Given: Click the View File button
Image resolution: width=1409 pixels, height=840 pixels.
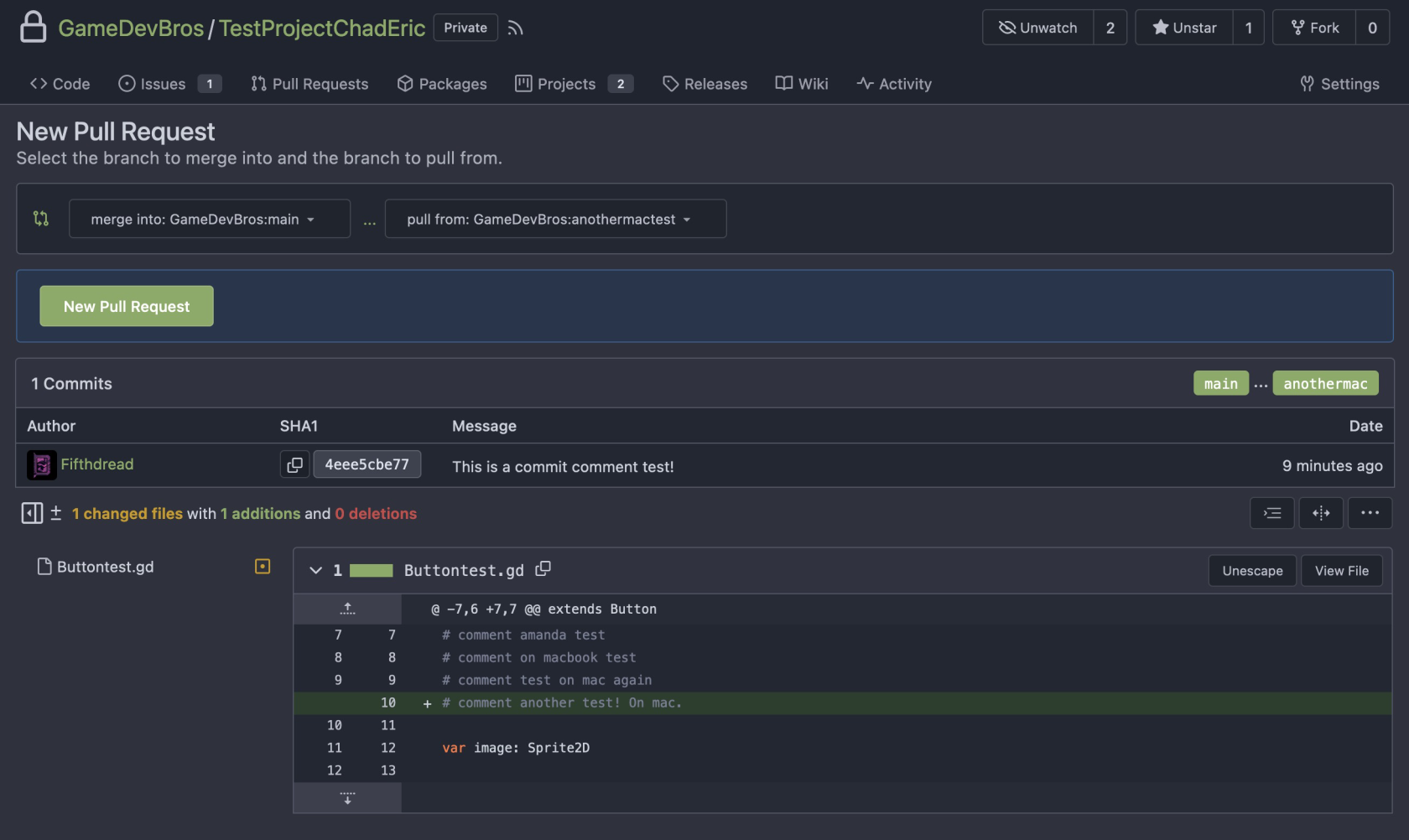Looking at the screenshot, I should pos(1341,571).
